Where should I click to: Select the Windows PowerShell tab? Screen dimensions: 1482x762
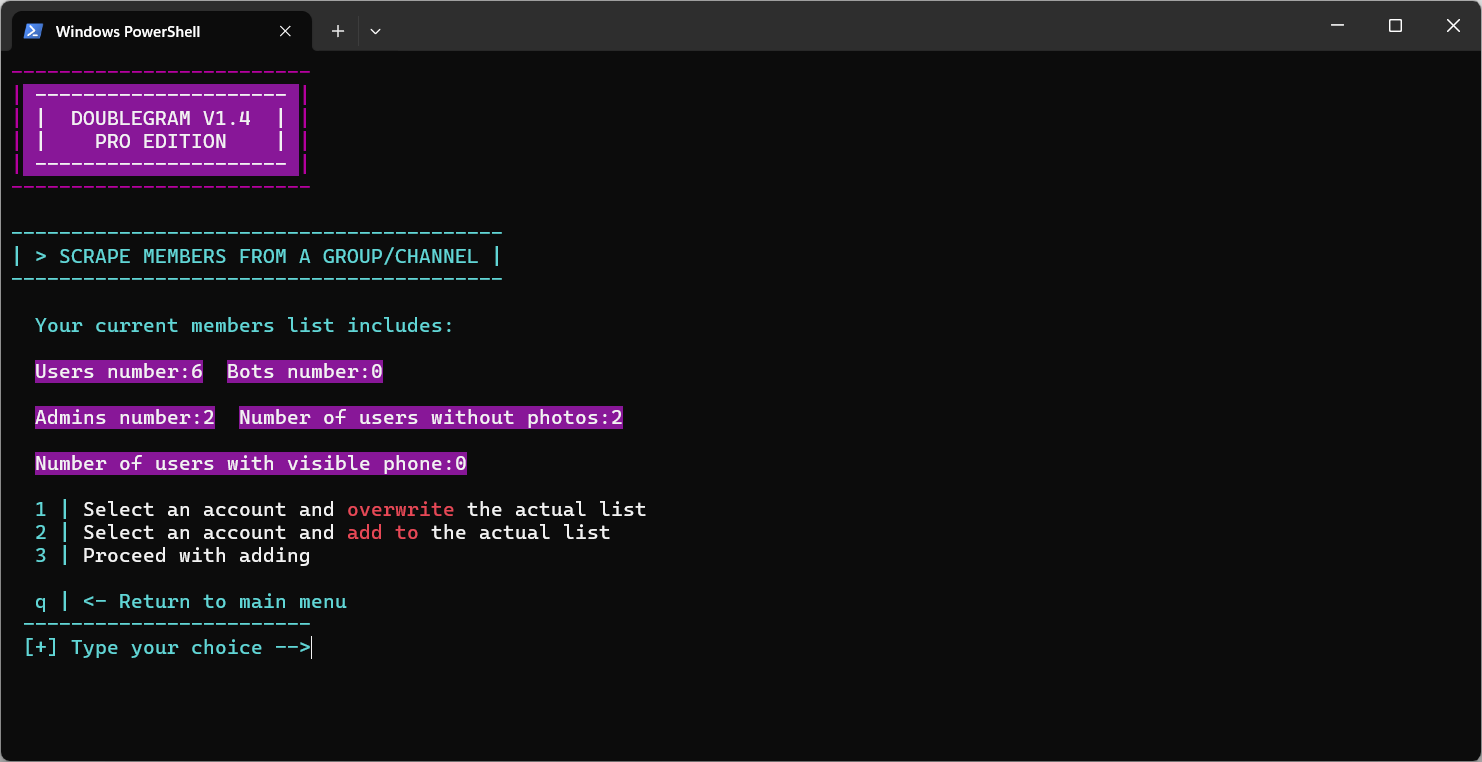coord(128,31)
